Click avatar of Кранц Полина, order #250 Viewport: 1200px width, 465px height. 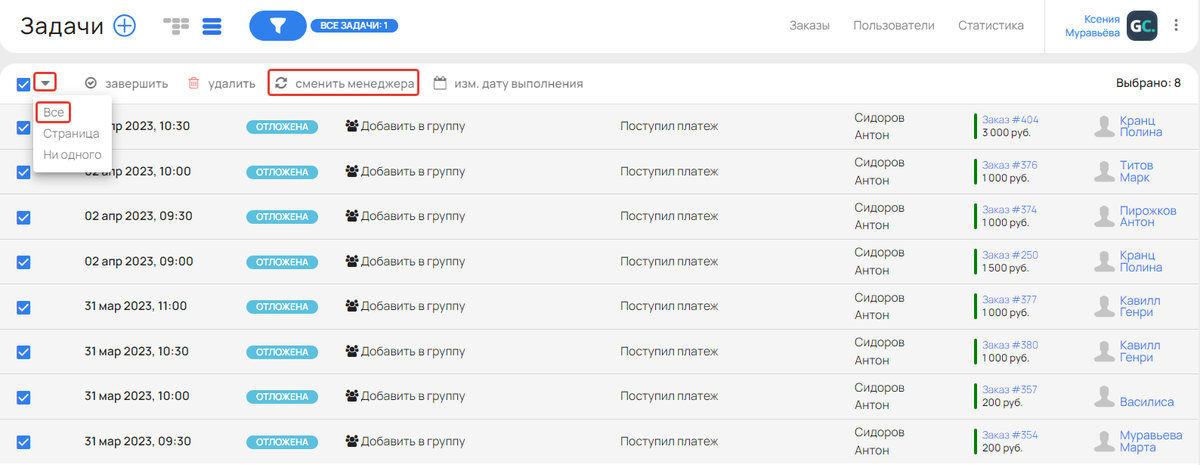point(1104,261)
